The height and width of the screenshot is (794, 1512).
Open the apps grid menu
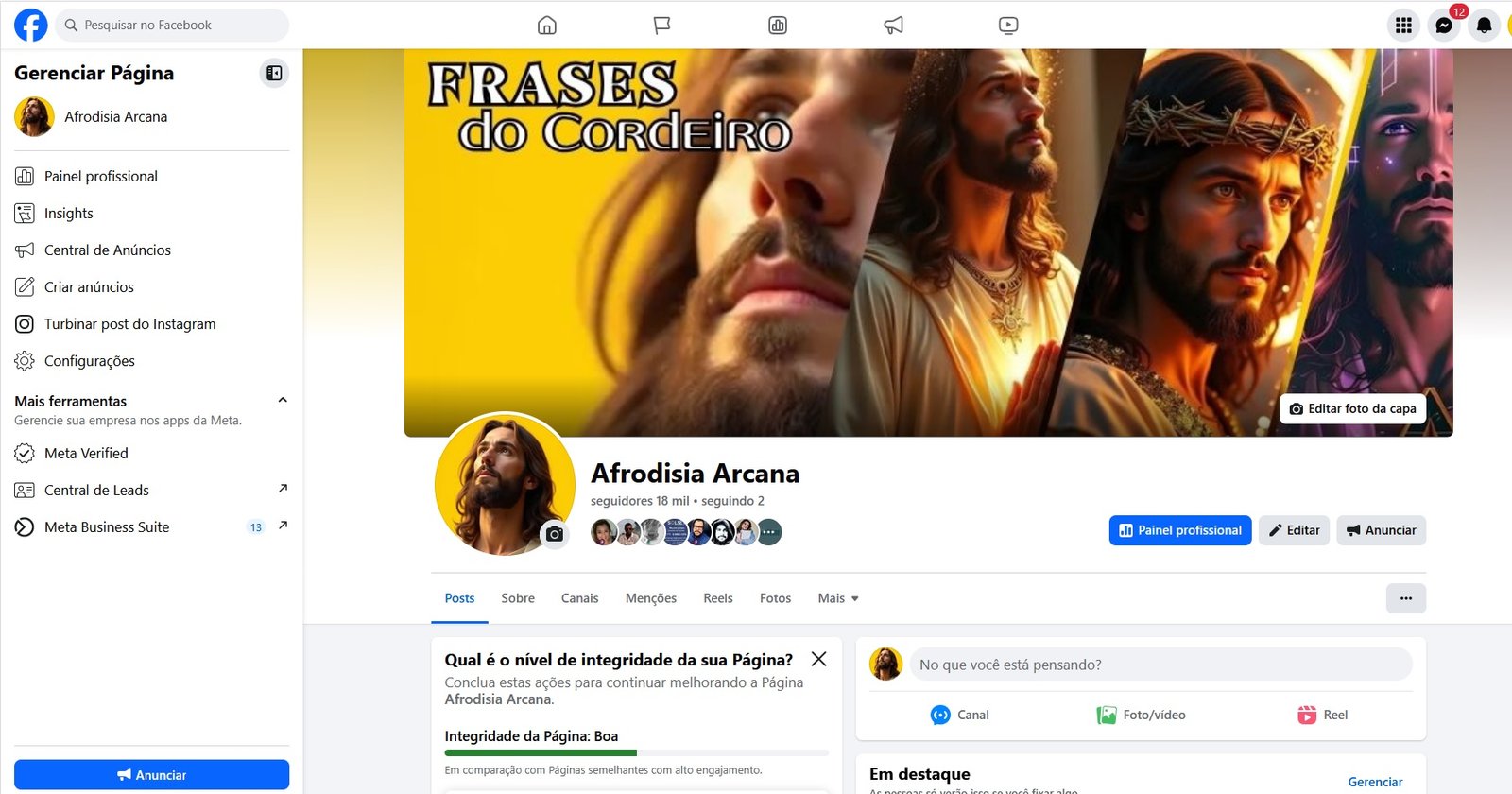click(1403, 26)
